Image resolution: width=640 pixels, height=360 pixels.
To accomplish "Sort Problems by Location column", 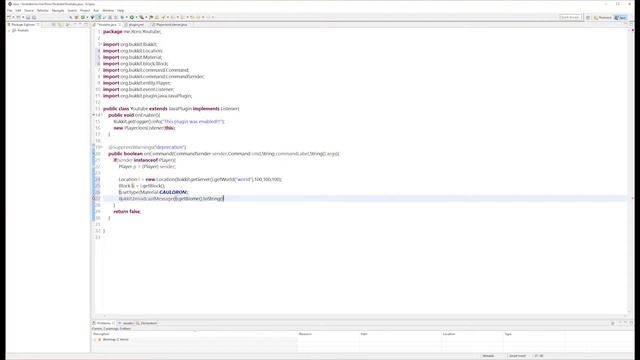I will coord(473,334).
